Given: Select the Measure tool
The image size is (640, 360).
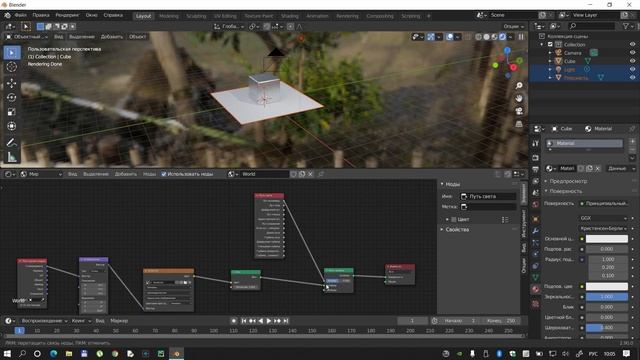Looking at the screenshot, I should click(x=12, y=157).
